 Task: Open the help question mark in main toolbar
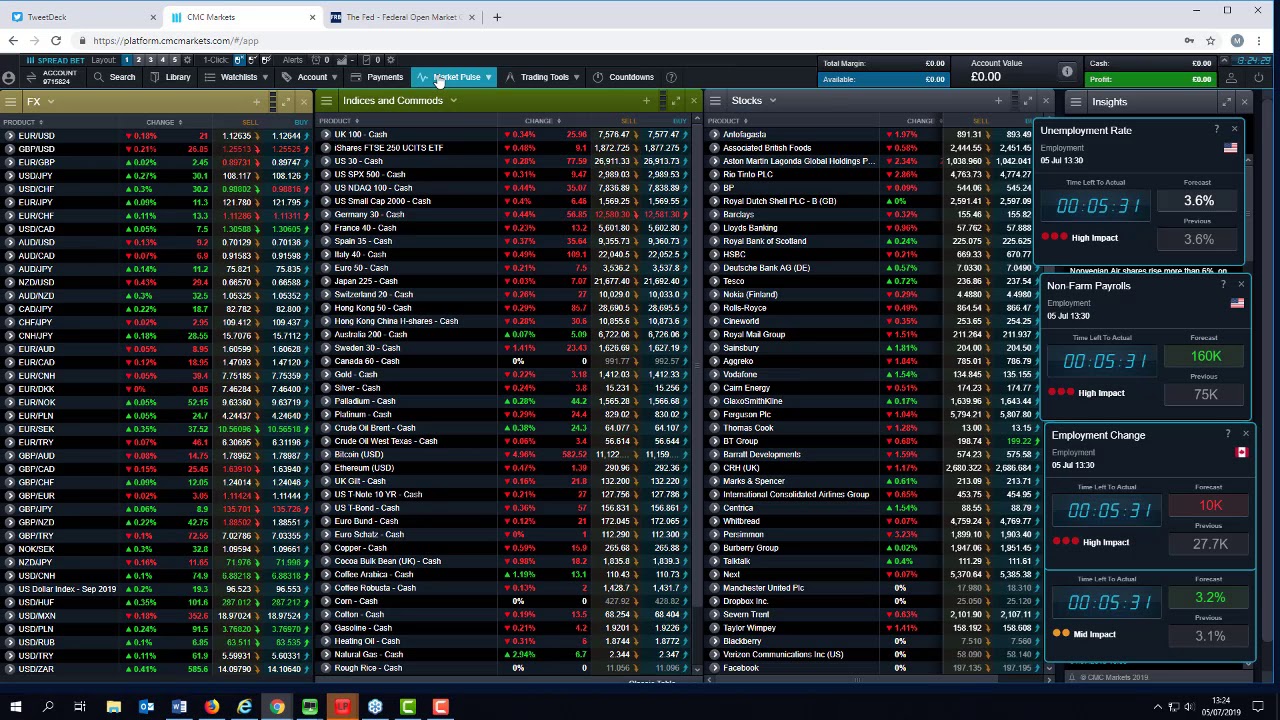point(671,77)
